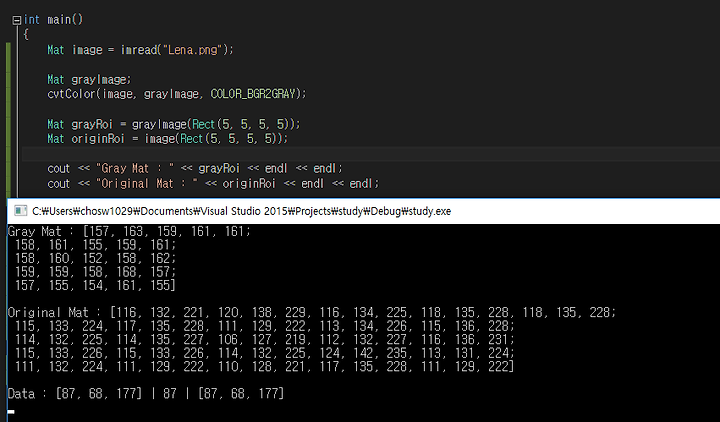Click the study.exe console title path
720x422 pixels.
coord(242,211)
